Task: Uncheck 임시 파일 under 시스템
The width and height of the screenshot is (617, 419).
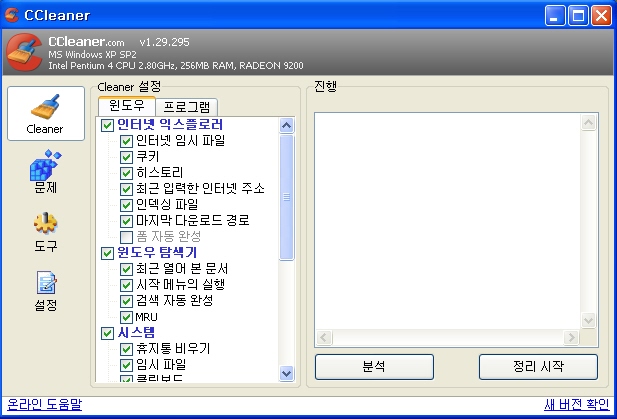Action: coord(126,365)
